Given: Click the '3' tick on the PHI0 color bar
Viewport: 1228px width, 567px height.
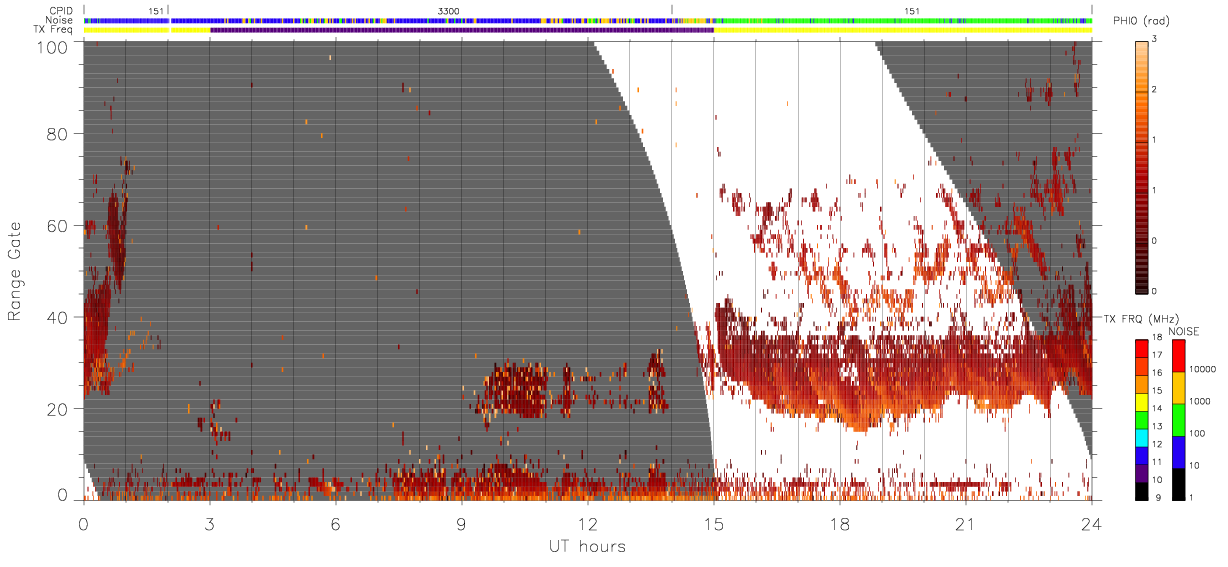Looking at the screenshot, I should (1156, 40).
